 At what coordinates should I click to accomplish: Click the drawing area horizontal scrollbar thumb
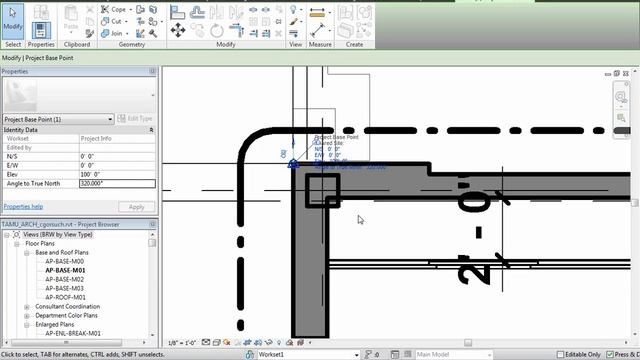click(x=468, y=343)
